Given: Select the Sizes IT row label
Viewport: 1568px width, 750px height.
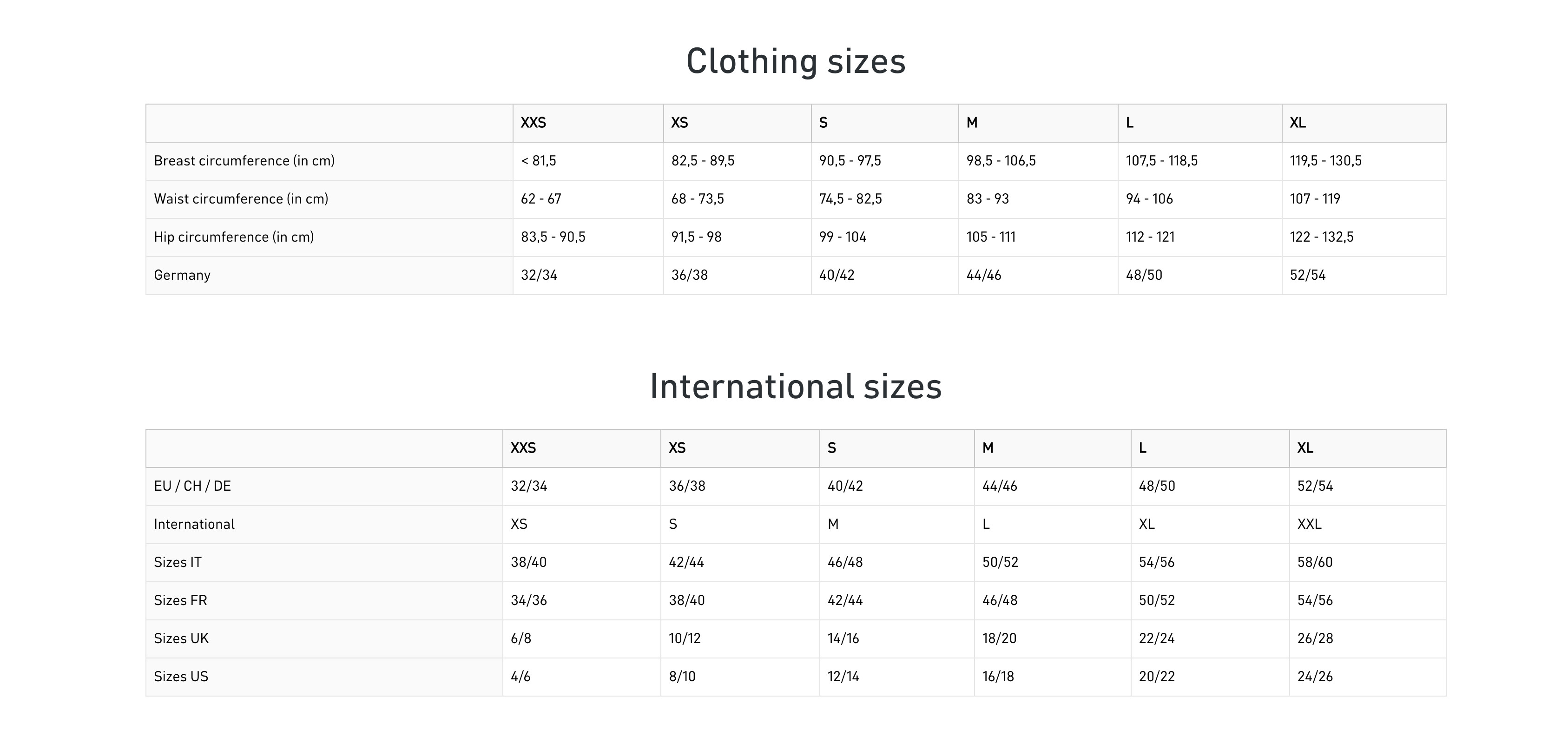Looking at the screenshot, I should tap(178, 562).
